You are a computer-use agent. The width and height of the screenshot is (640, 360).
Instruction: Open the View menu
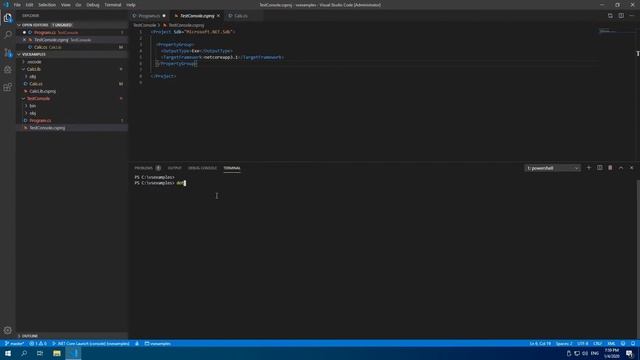click(x=66, y=5)
